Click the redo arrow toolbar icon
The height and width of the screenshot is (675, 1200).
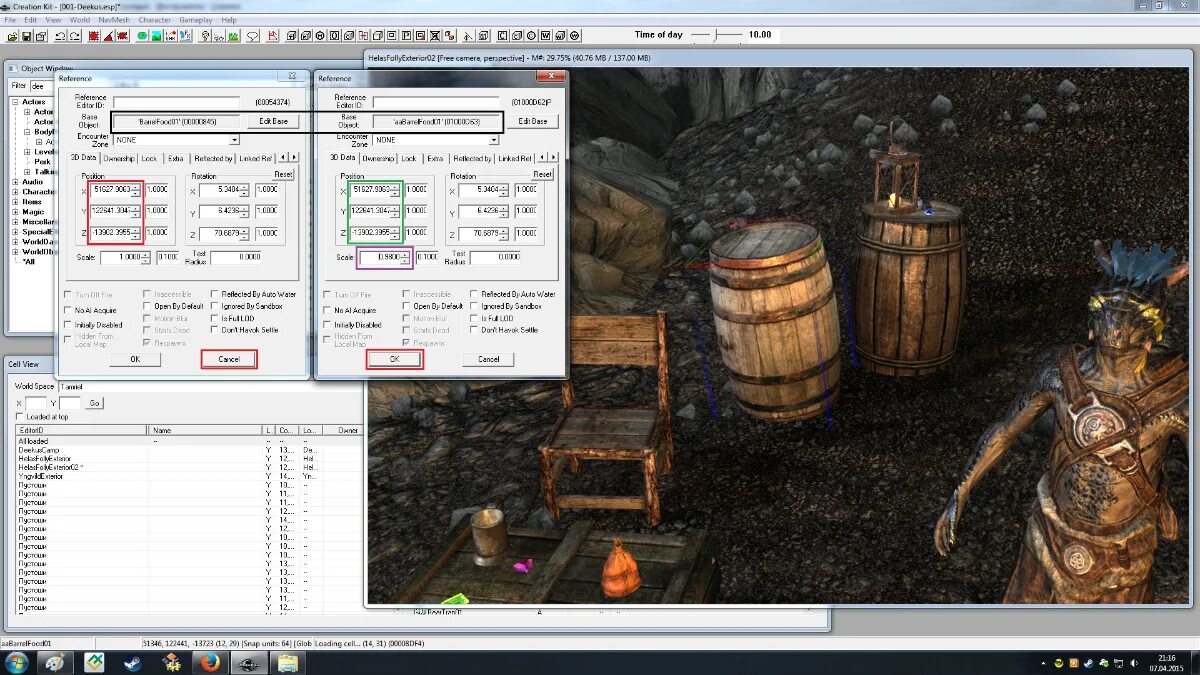(x=75, y=35)
